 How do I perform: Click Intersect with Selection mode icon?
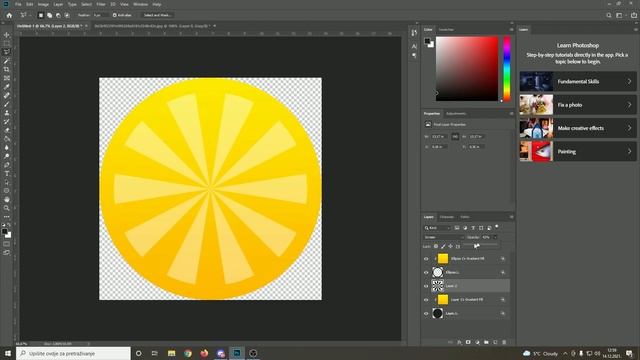click(x=67, y=15)
